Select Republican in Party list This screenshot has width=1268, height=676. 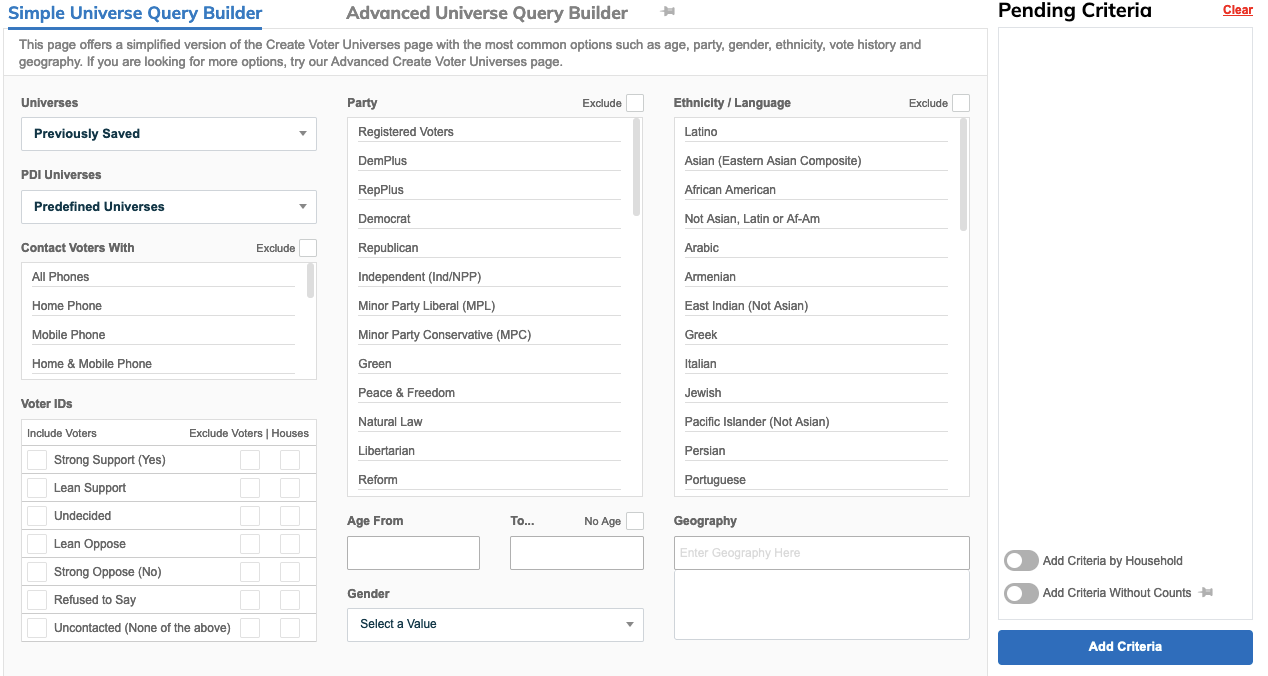(x=489, y=248)
